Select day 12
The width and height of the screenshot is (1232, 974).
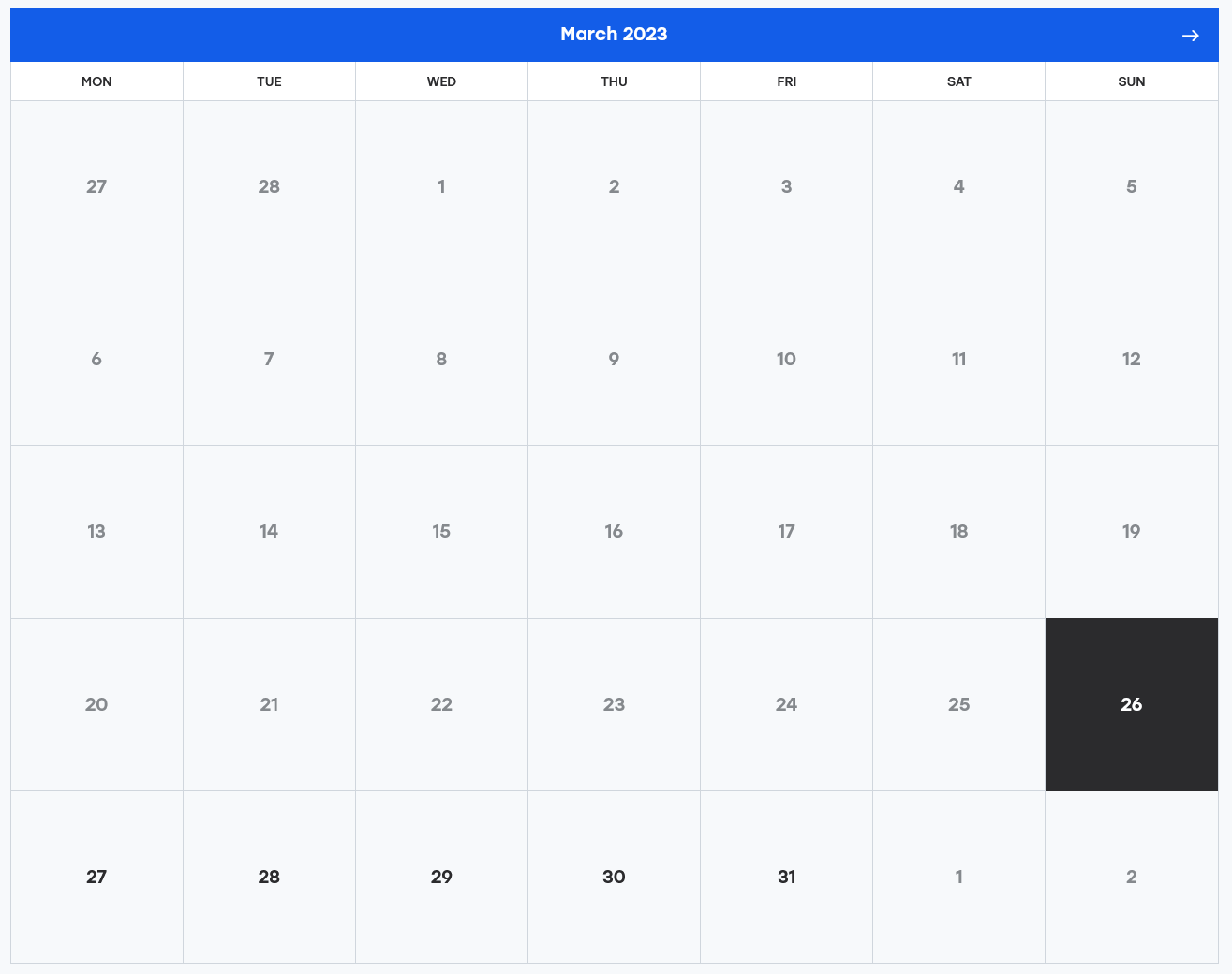point(1132,359)
